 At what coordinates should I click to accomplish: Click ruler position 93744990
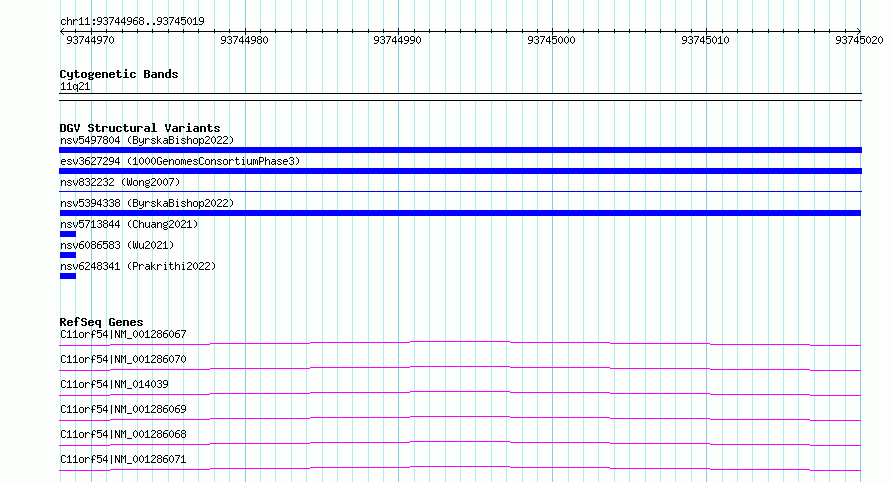tap(397, 40)
